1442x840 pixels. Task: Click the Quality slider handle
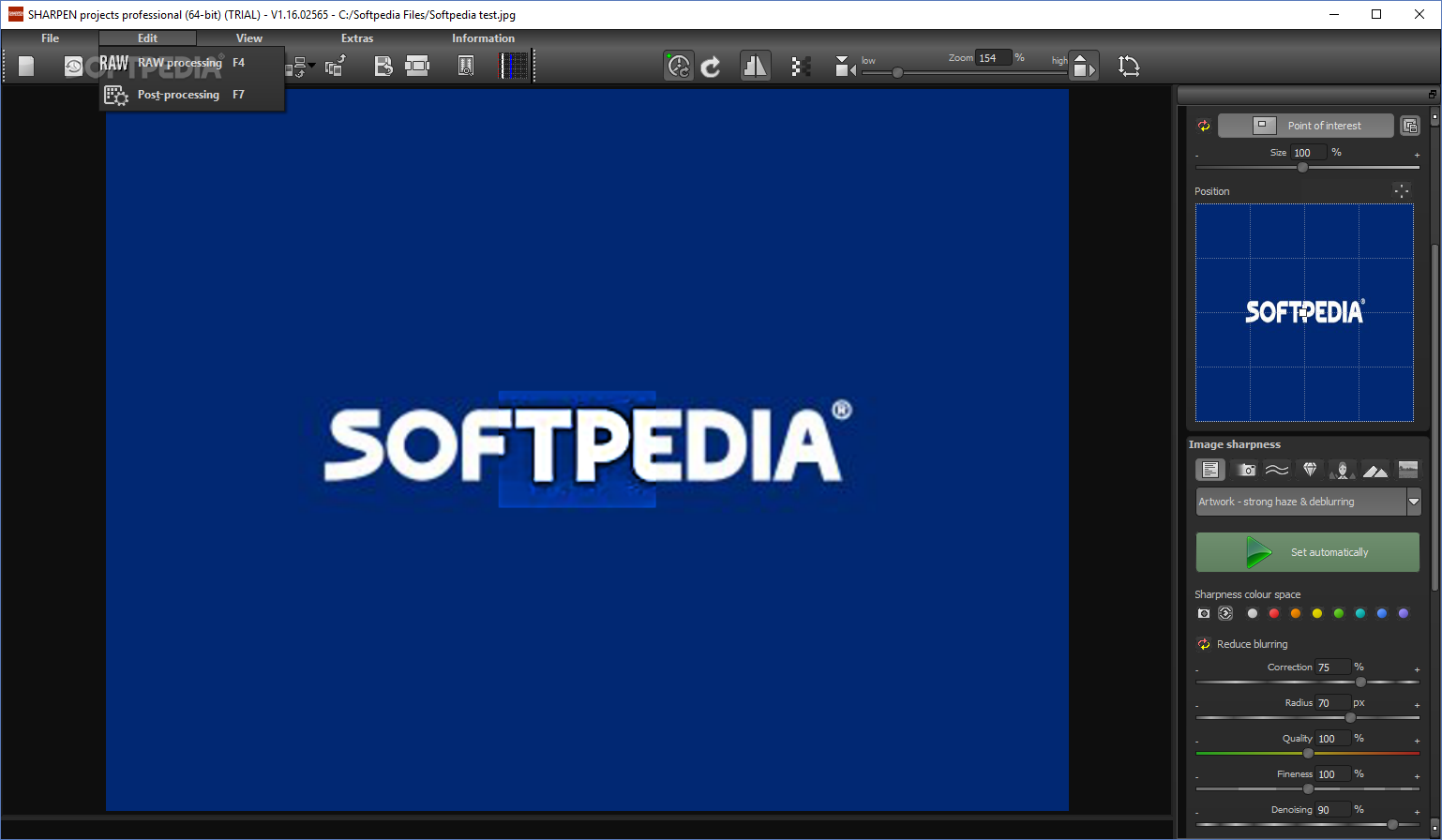(1308, 753)
